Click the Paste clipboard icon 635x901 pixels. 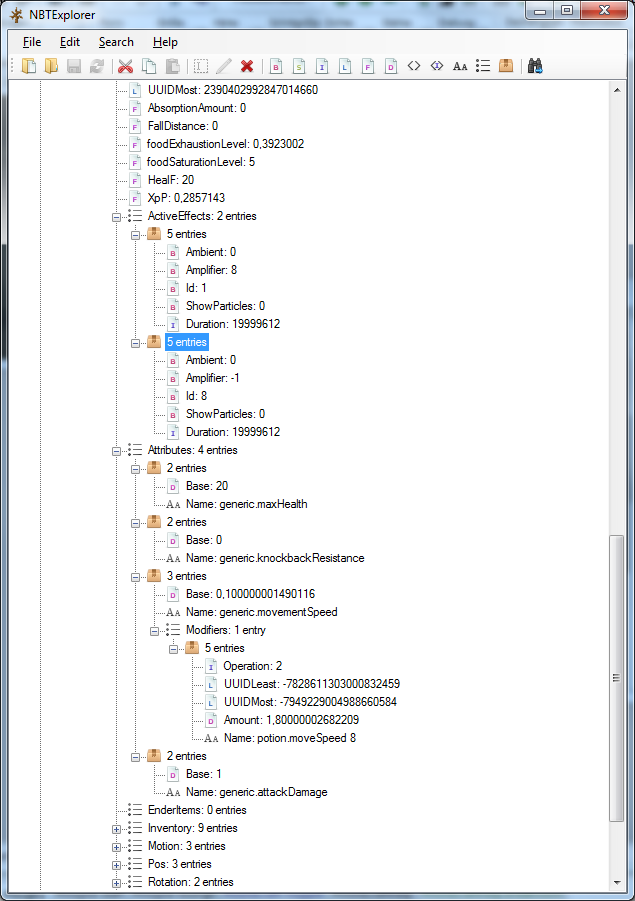(x=172, y=66)
